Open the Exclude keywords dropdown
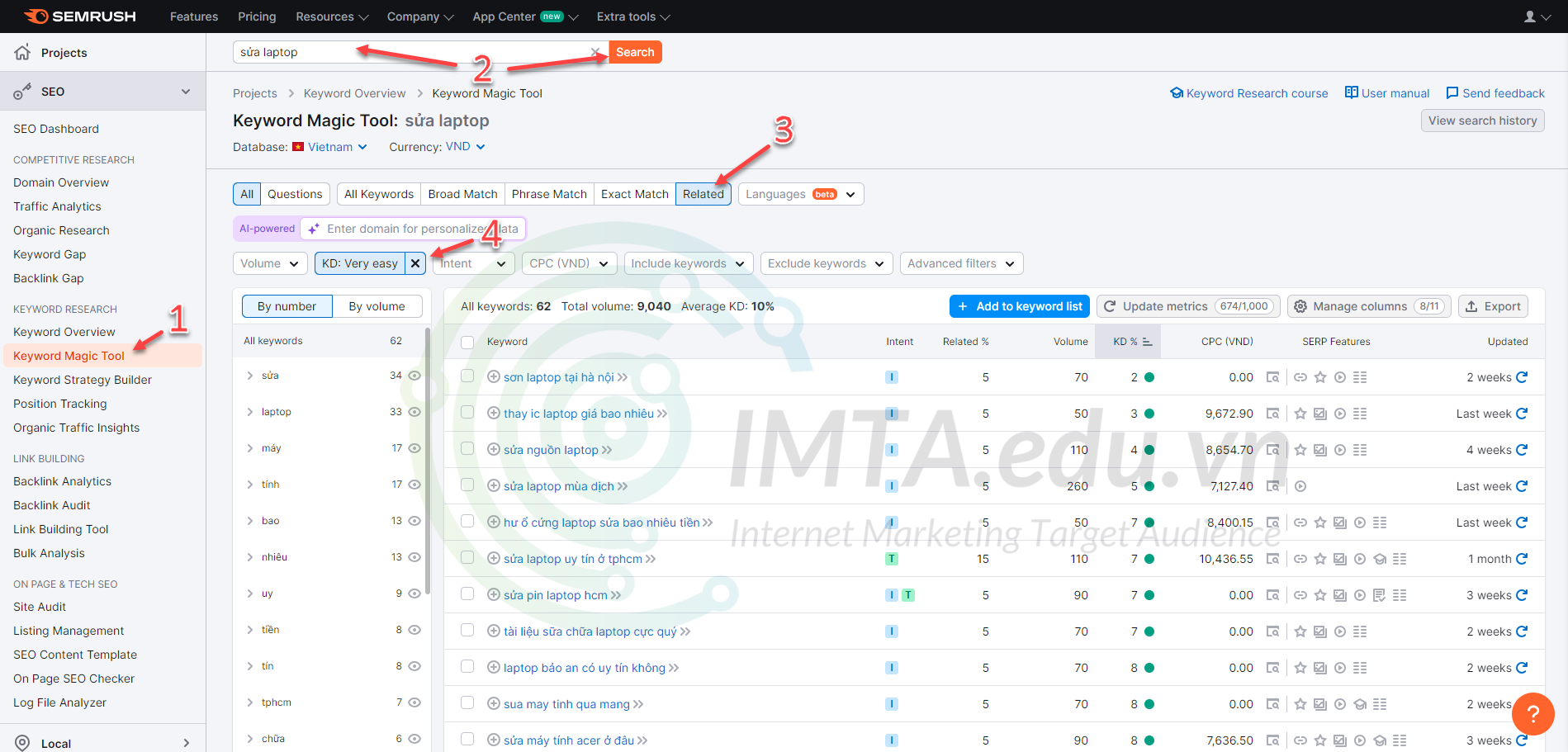1568x752 pixels. tap(827, 263)
